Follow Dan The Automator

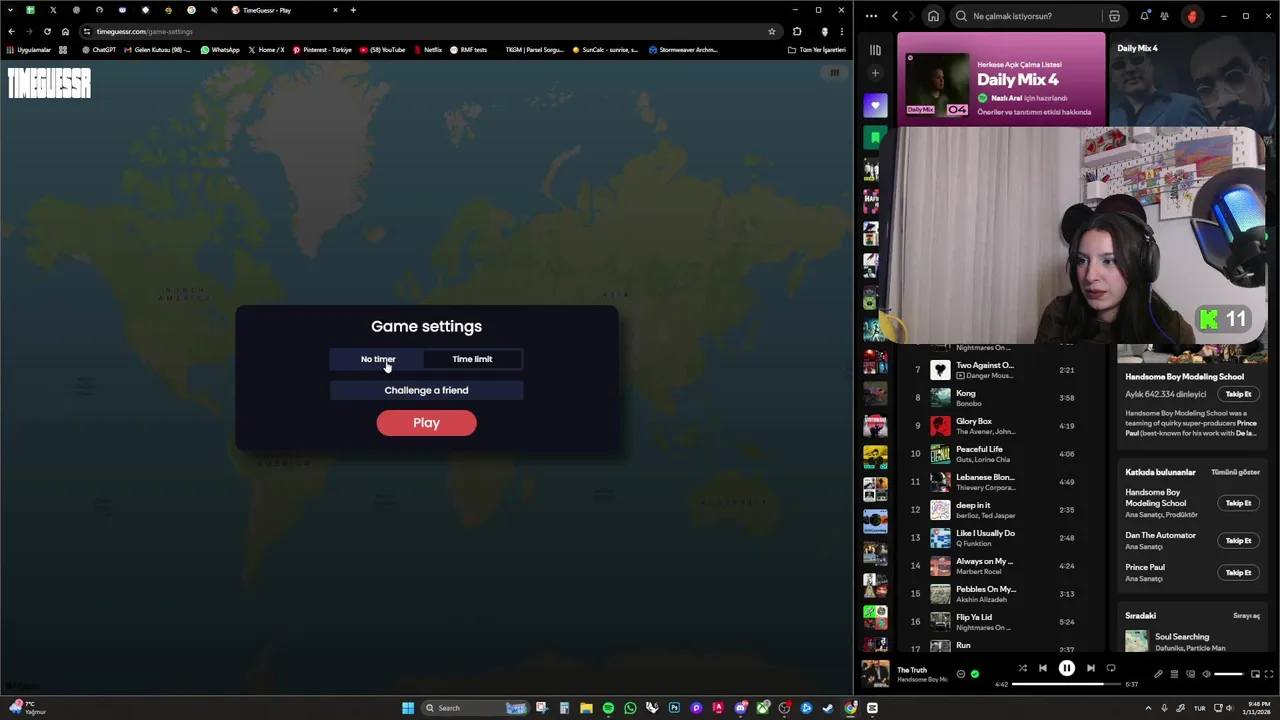(x=1238, y=541)
